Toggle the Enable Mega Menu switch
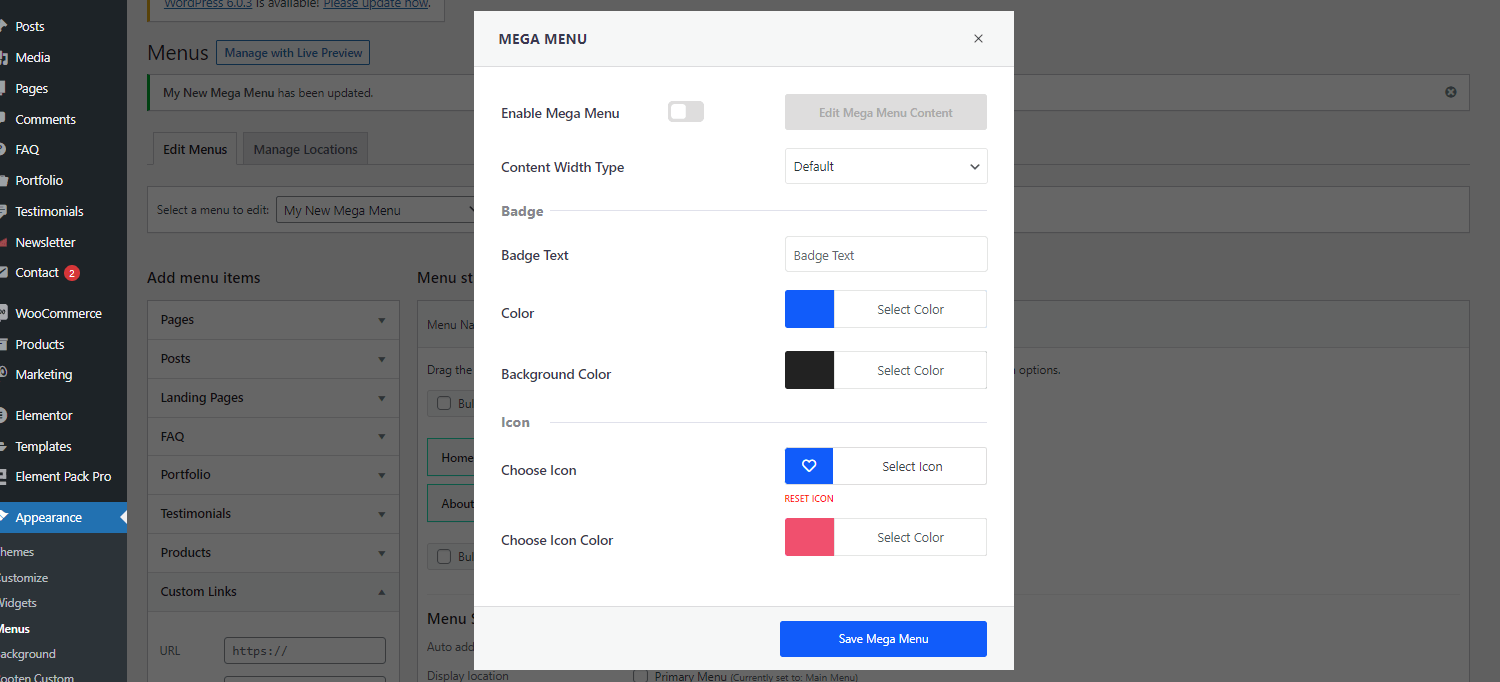The width and height of the screenshot is (1500, 682). coord(686,112)
